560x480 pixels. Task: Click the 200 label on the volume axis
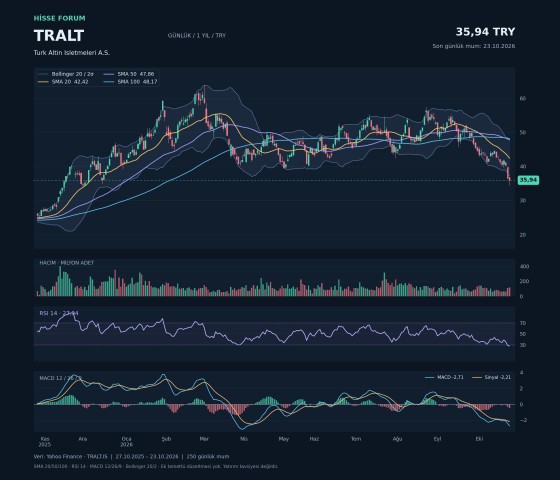525,281
